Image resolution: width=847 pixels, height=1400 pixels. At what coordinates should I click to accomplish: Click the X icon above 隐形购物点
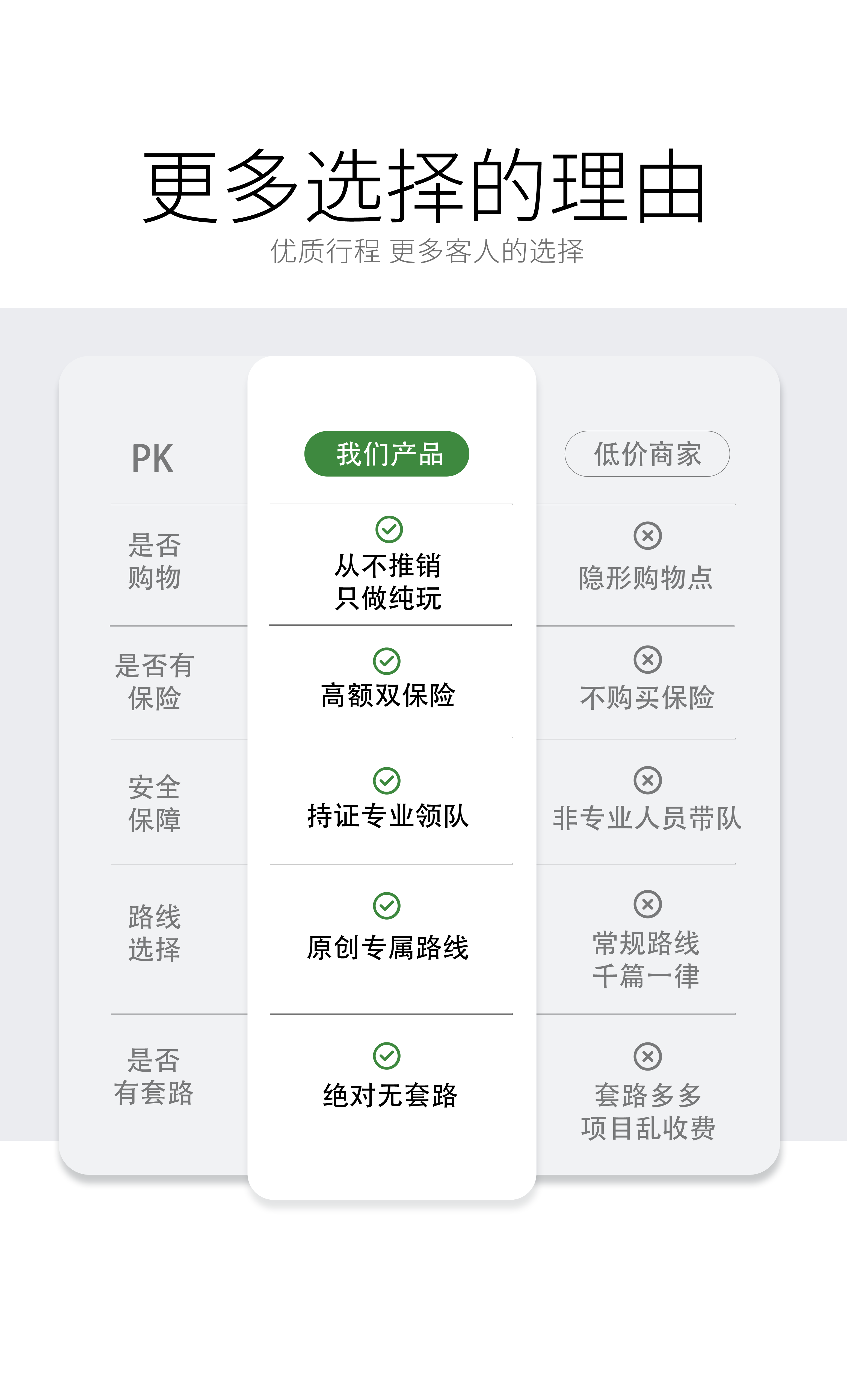click(647, 535)
